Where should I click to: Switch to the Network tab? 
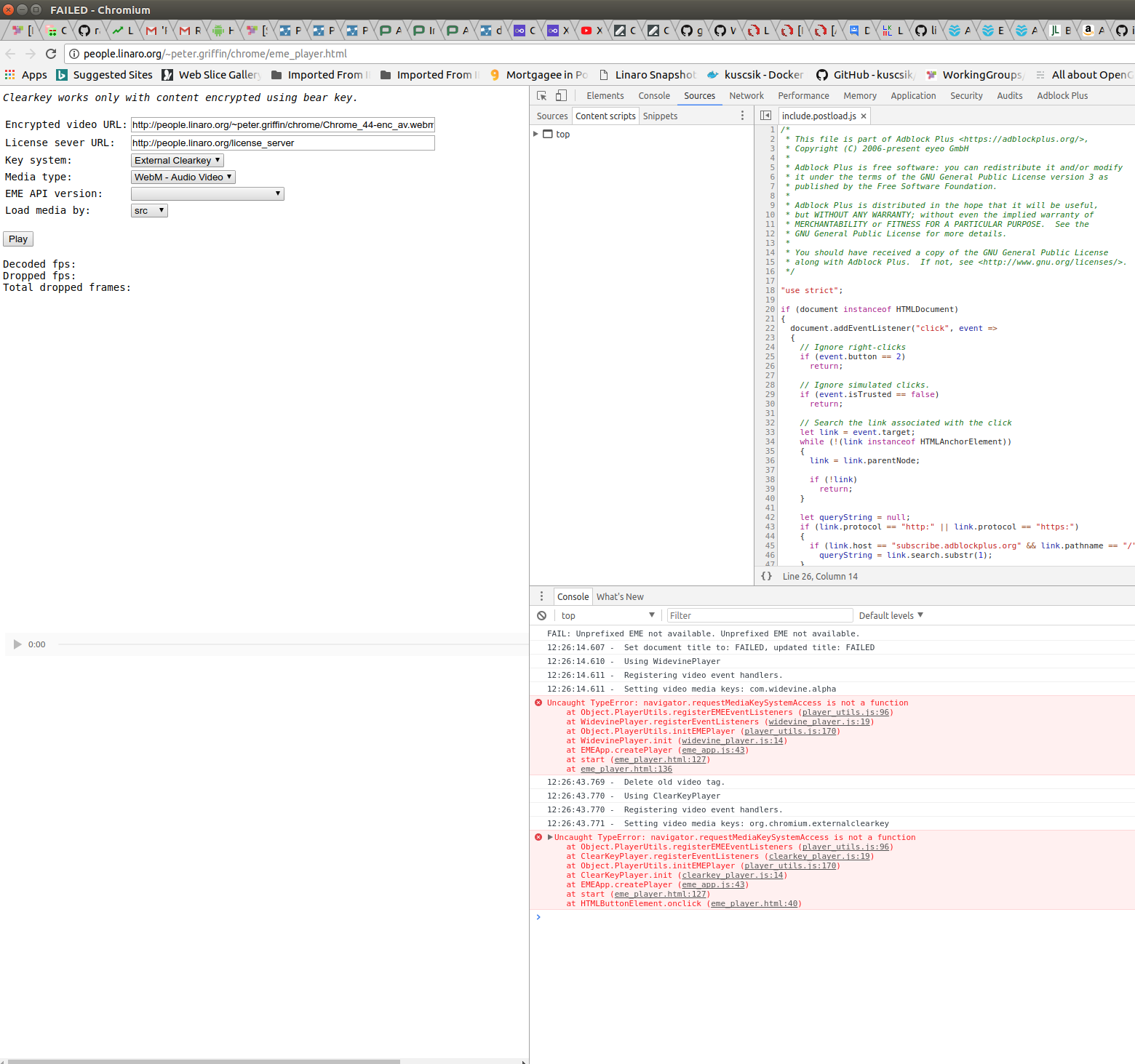tap(746, 96)
